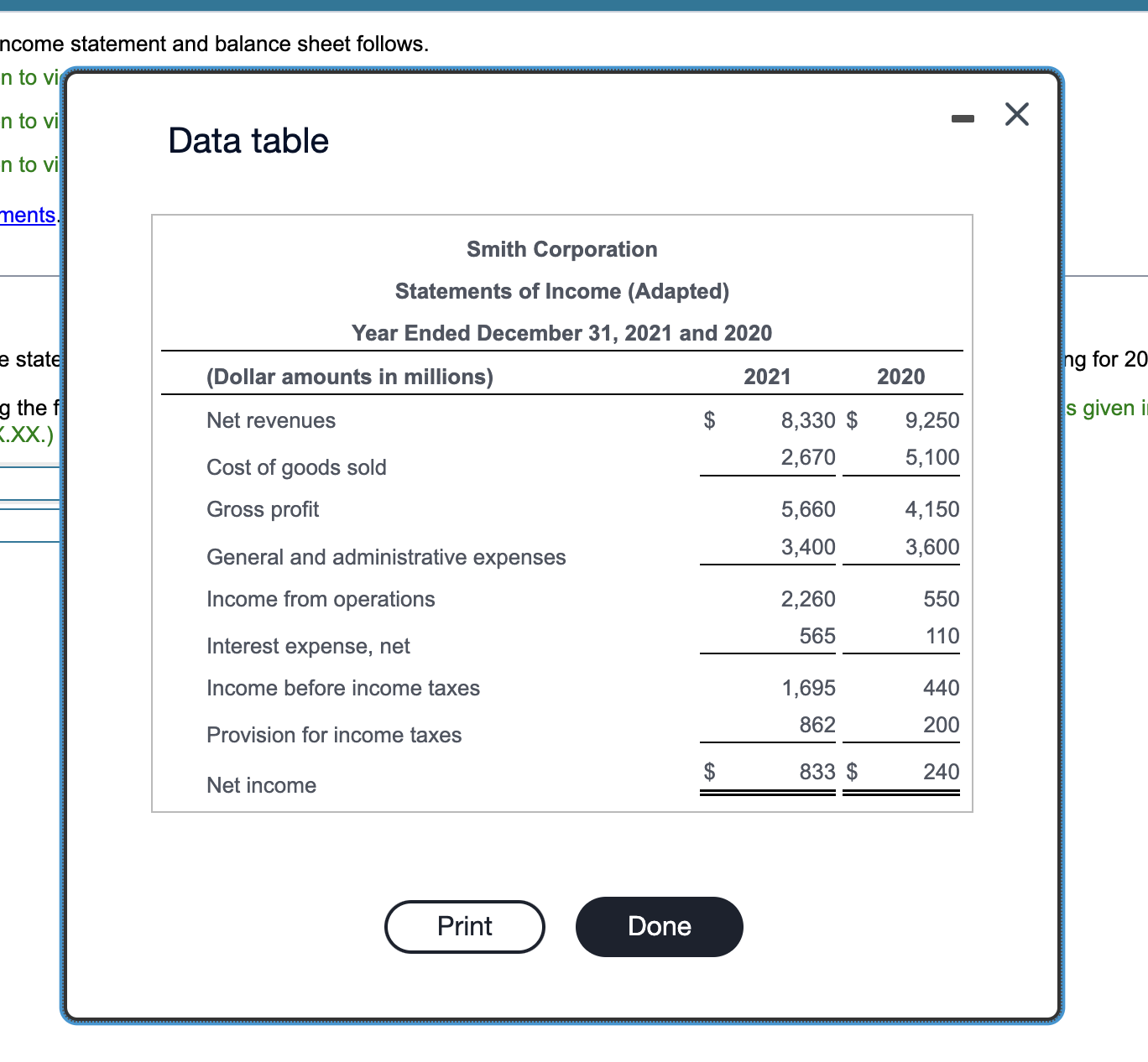Select the Smith Corporation heading
This screenshot has height=1062, width=1148.
pyautogui.click(x=561, y=249)
